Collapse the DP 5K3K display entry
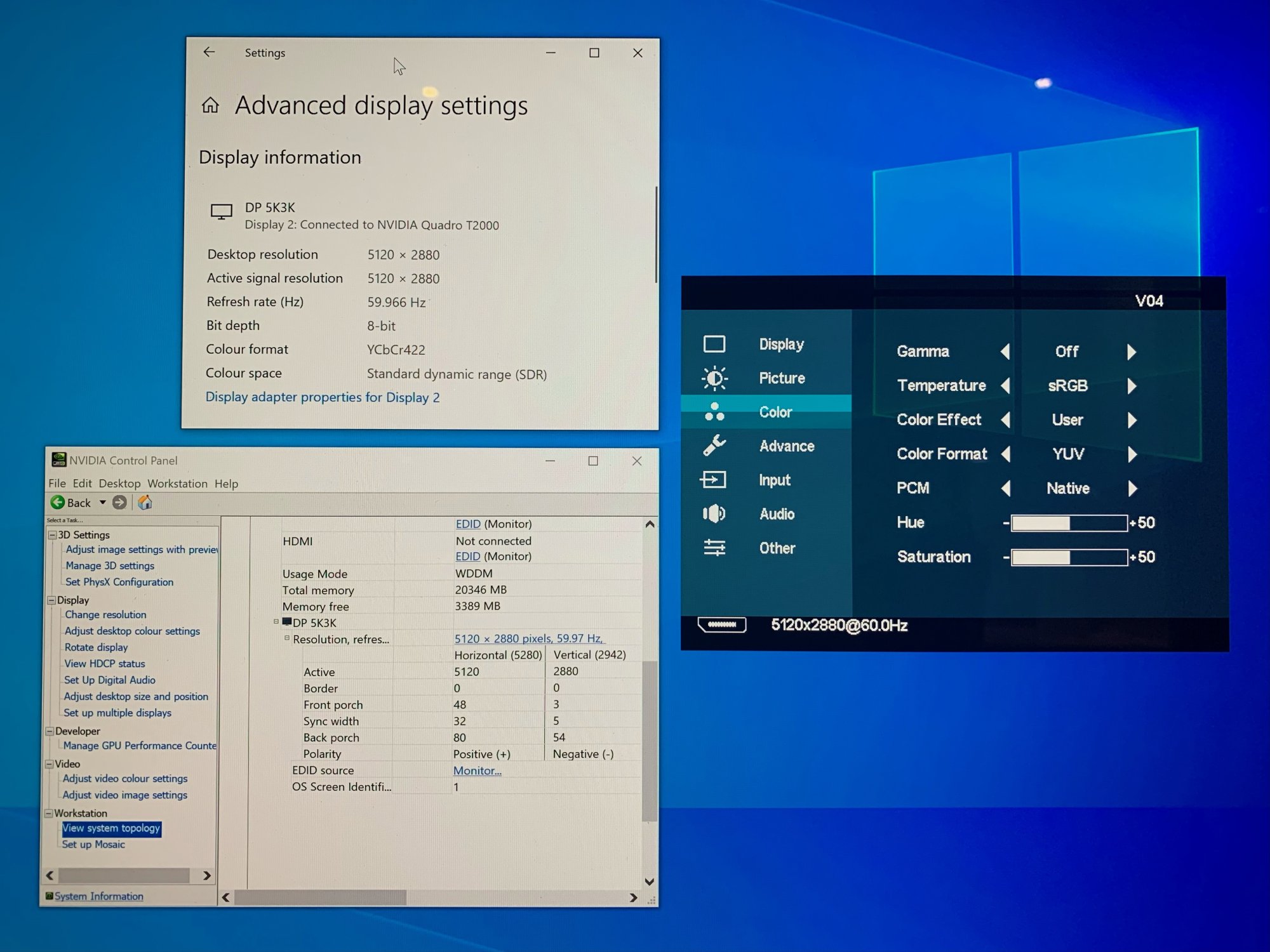The image size is (1270, 952). point(276,622)
